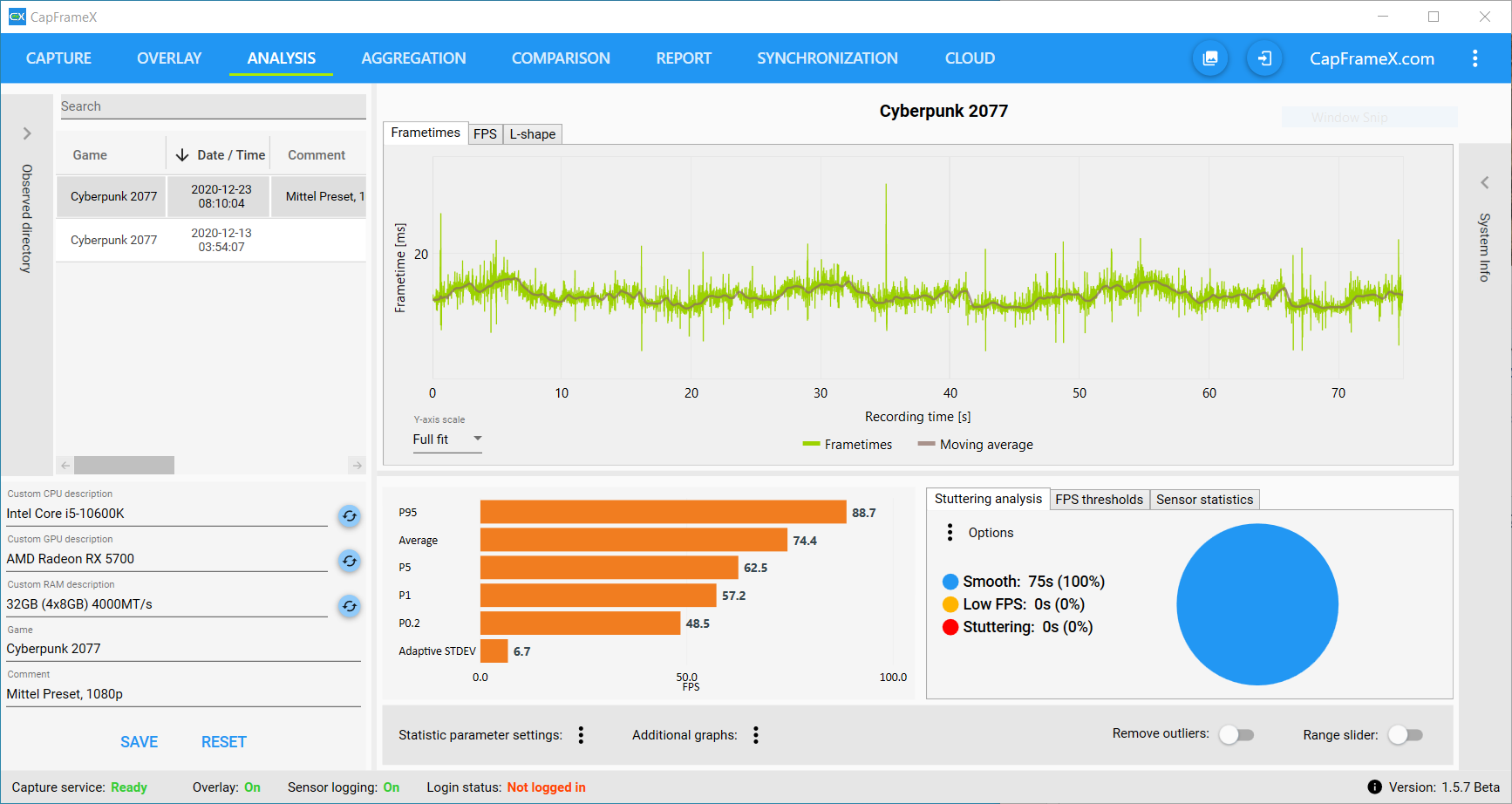
Task: Show the L-shape graph tab
Action: tap(533, 134)
